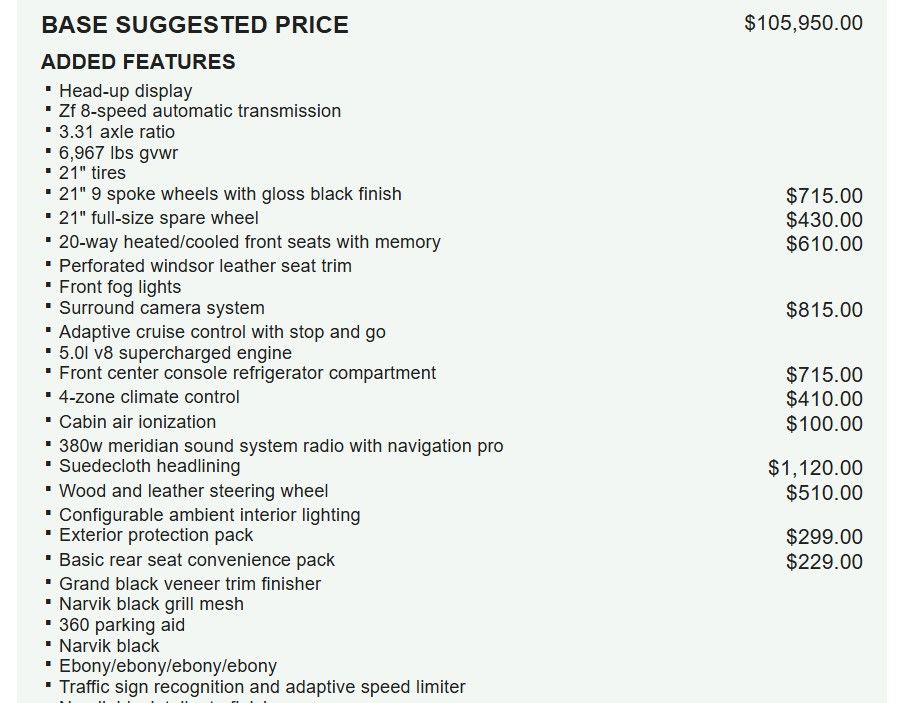Click the ADDED FEATURES heading
The width and height of the screenshot is (901, 703).
(x=138, y=62)
